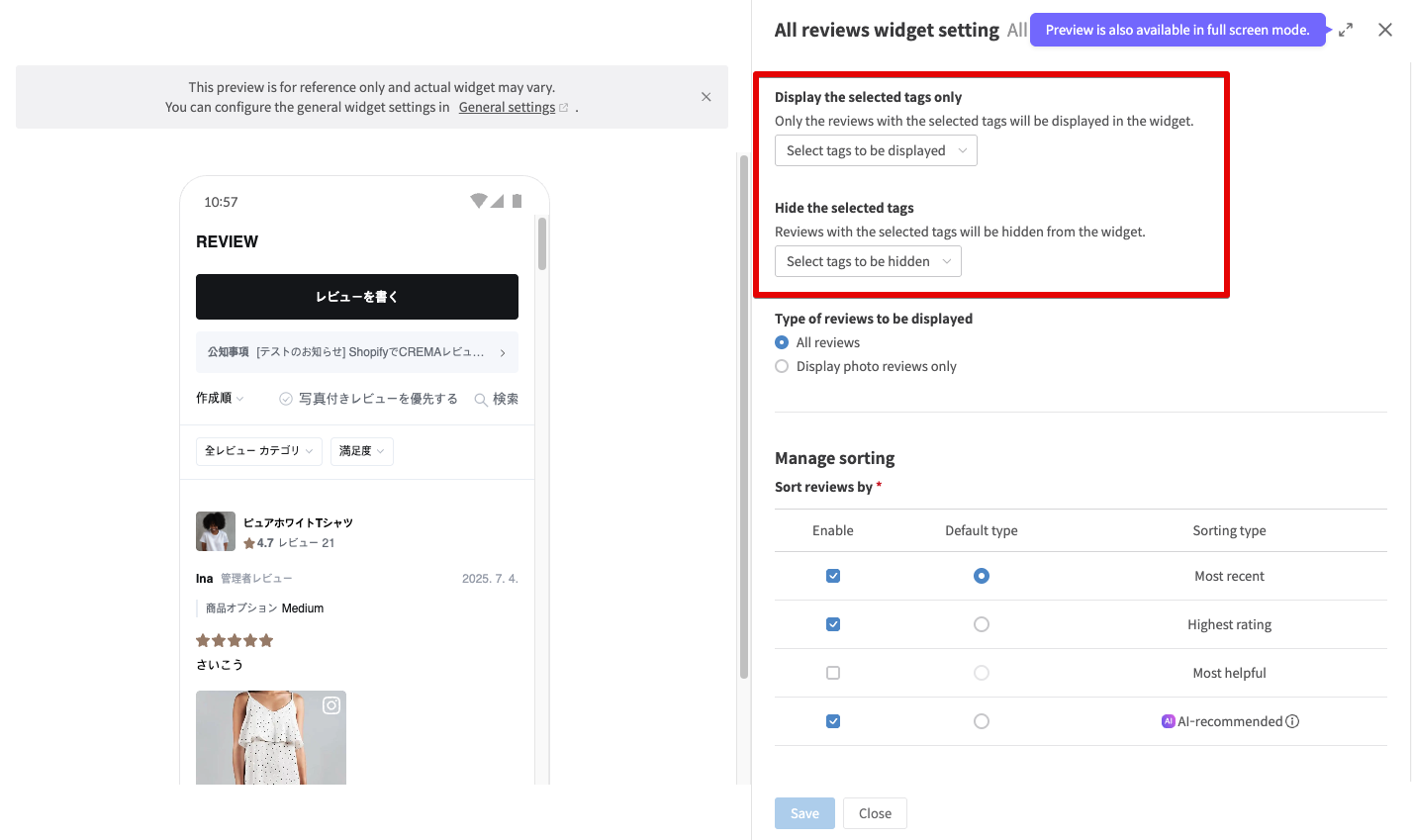Toggle the photo reviews priority check icon
Image resolution: width=1412 pixels, height=840 pixels.
[286, 399]
